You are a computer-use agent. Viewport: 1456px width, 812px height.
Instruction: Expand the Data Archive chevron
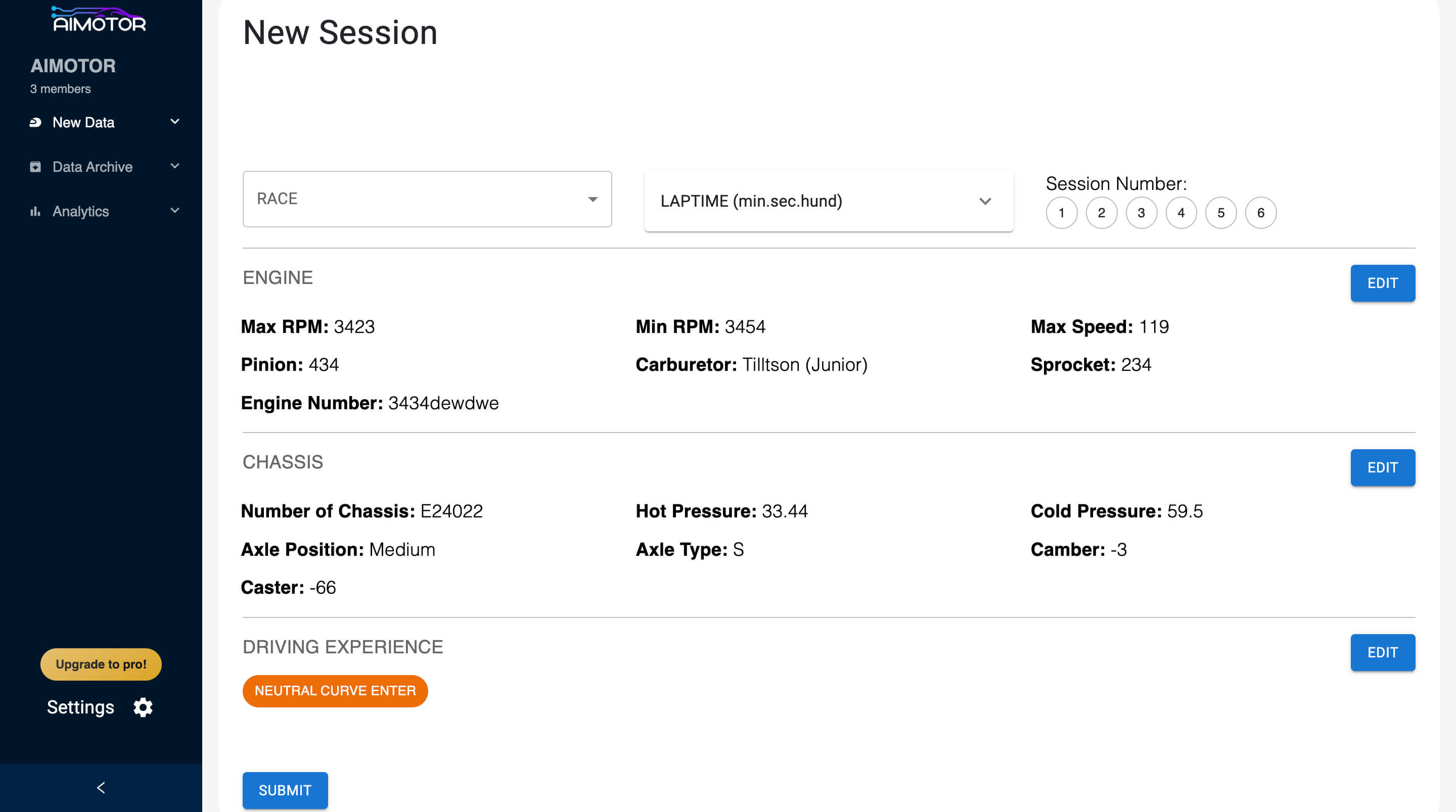[x=174, y=166]
